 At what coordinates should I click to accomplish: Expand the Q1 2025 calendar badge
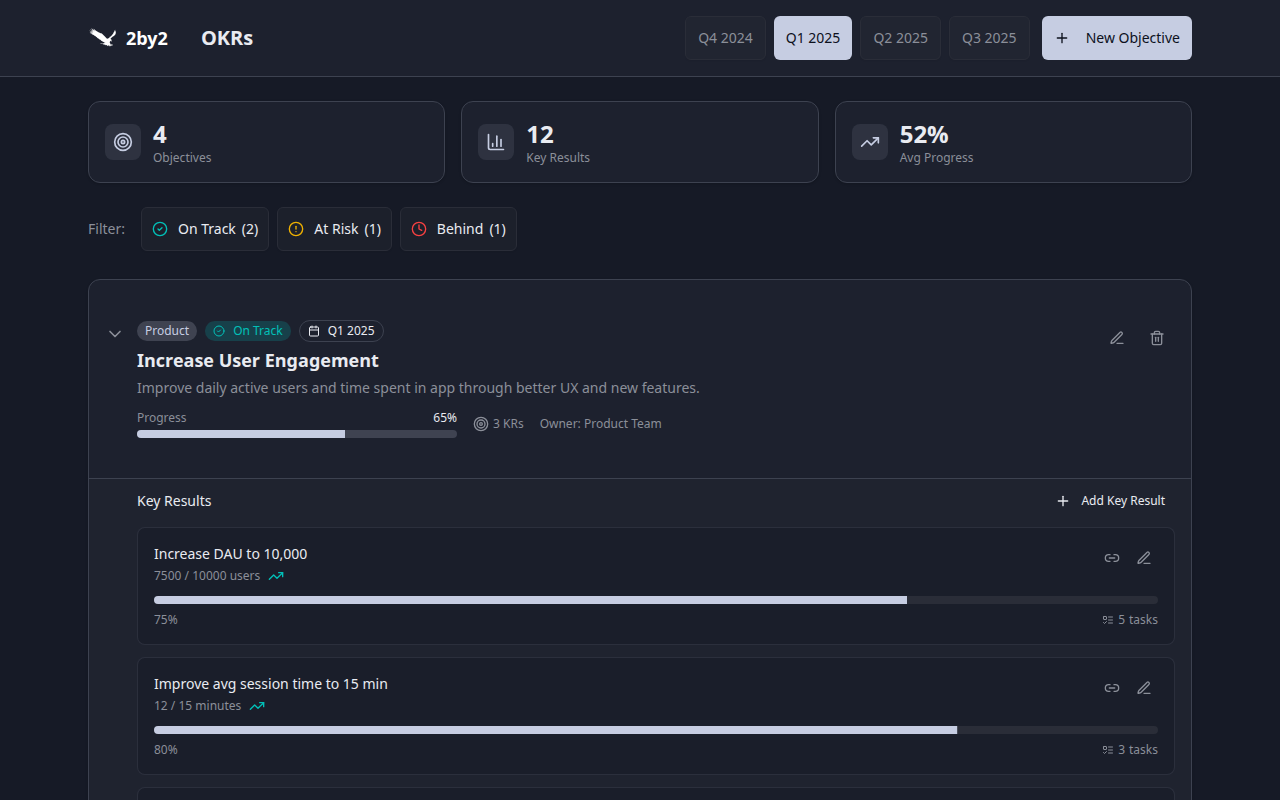pyautogui.click(x=341, y=330)
